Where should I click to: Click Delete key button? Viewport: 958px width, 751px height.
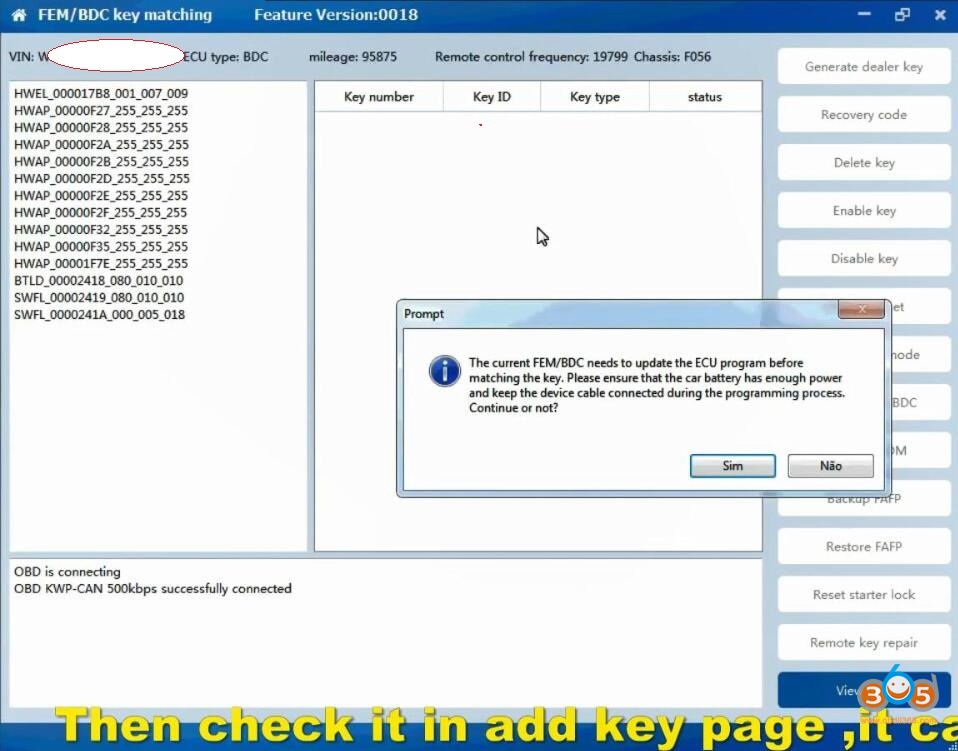click(x=864, y=163)
